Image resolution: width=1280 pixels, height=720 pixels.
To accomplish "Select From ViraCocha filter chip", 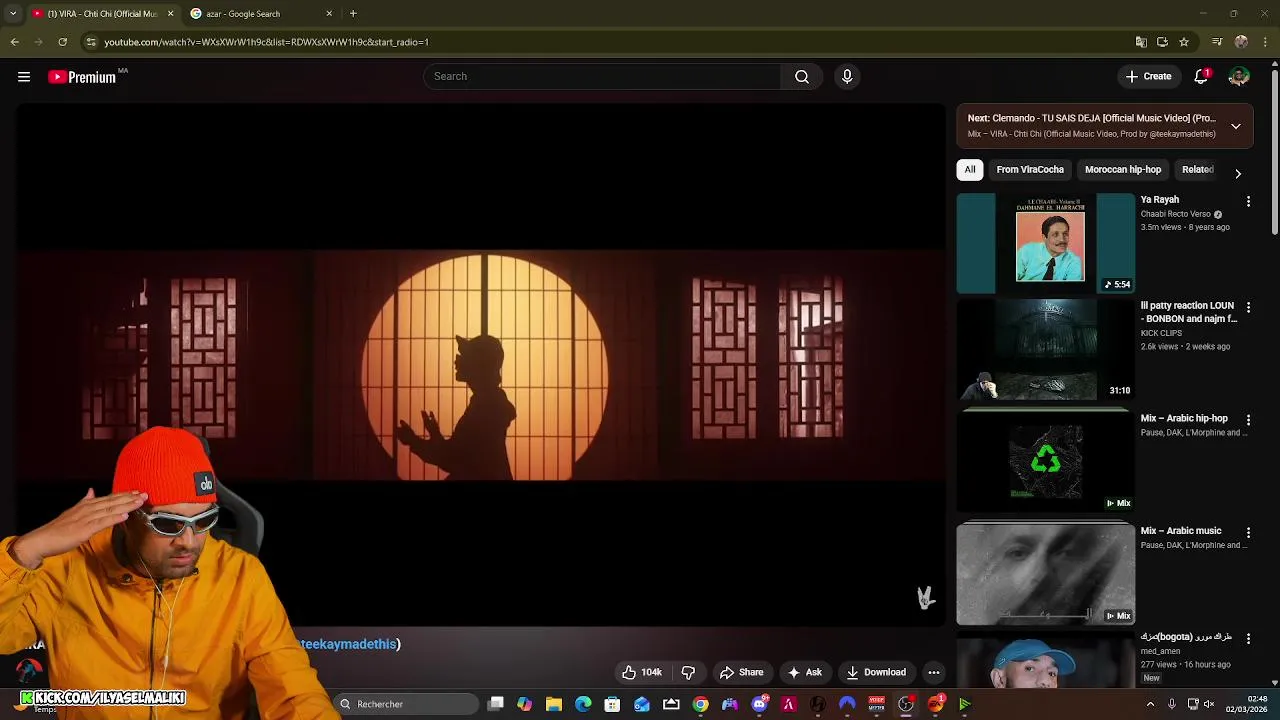I will click(x=1030, y=169).
